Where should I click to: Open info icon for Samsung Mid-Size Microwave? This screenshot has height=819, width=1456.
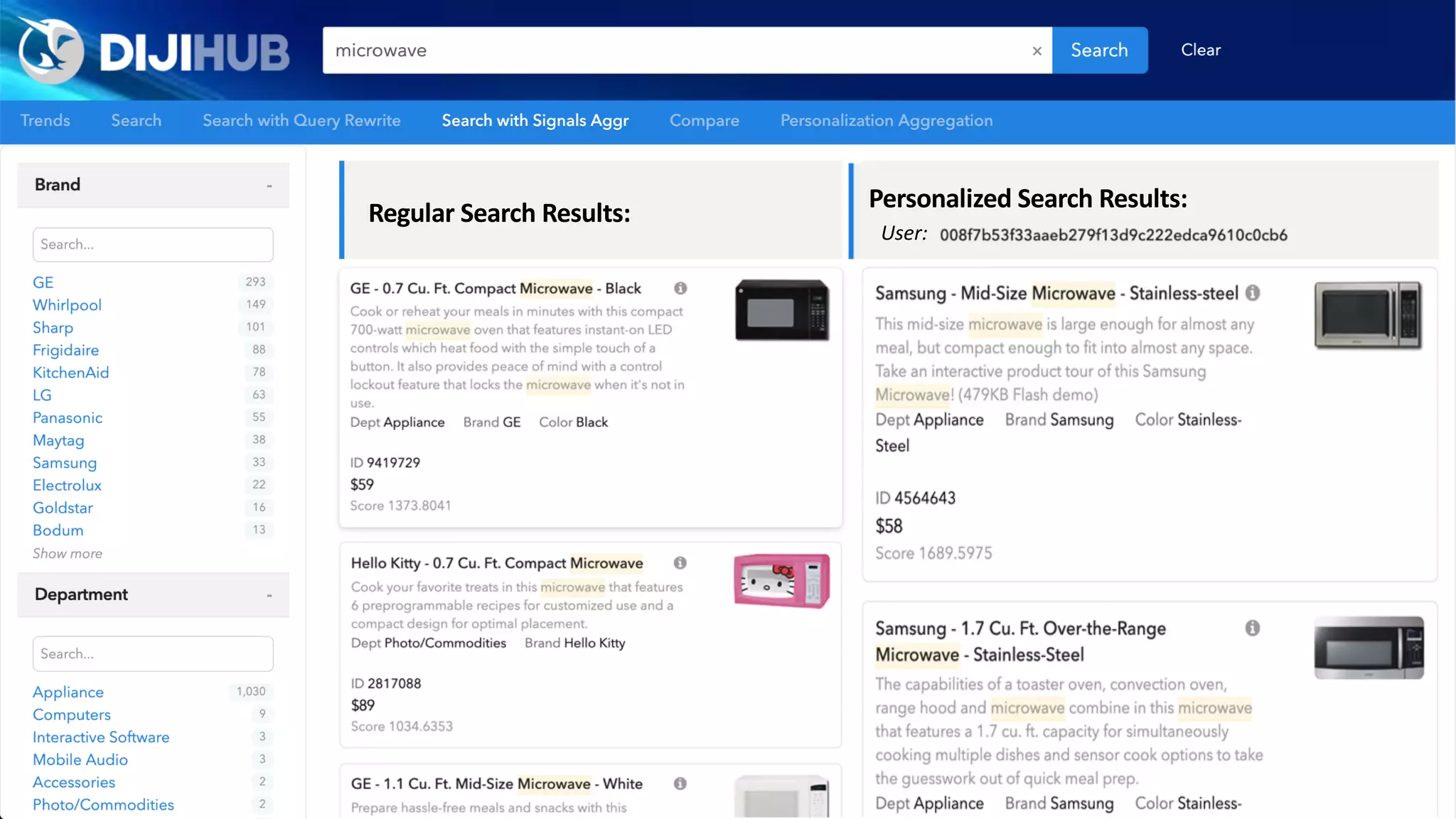point(1253,293)
